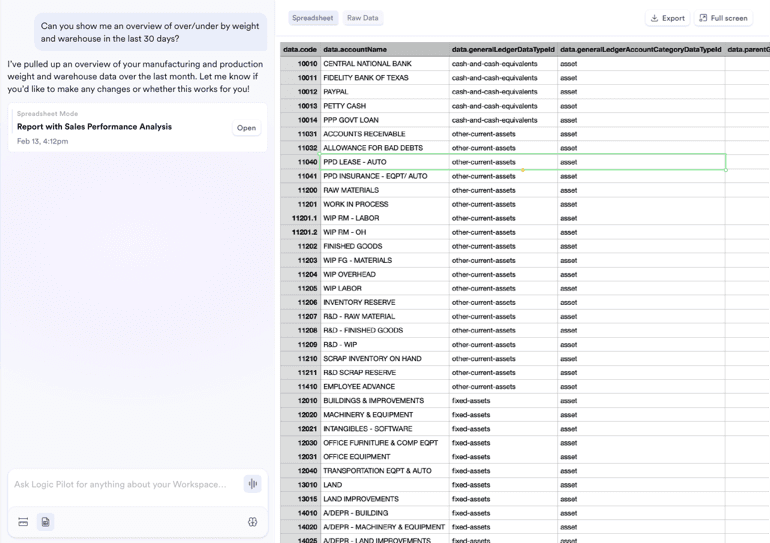770x543 pixels.
Task: Click the PPD LEASE - AUTO cell
Action: 385,162
